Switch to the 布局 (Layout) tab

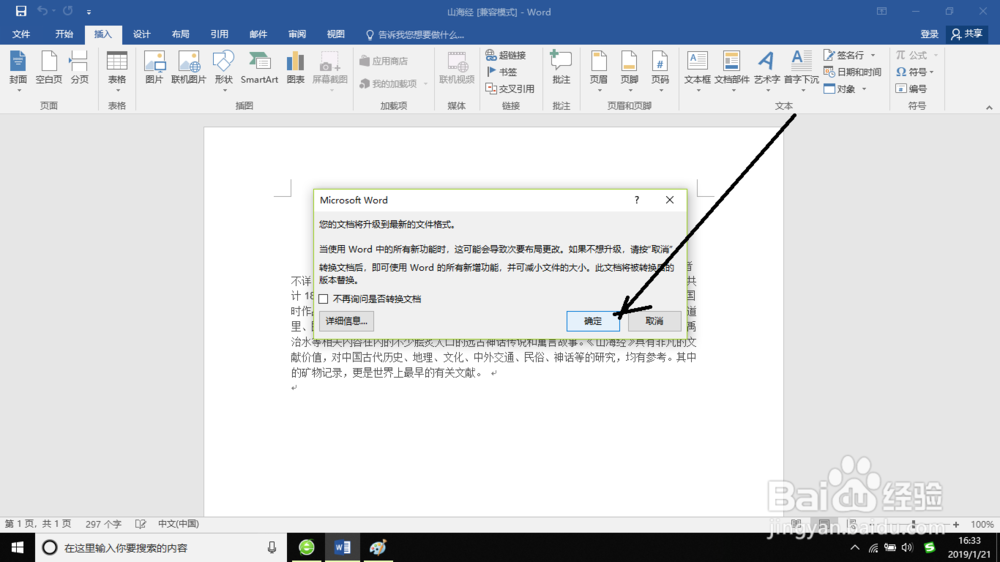[x=180, y=34]
